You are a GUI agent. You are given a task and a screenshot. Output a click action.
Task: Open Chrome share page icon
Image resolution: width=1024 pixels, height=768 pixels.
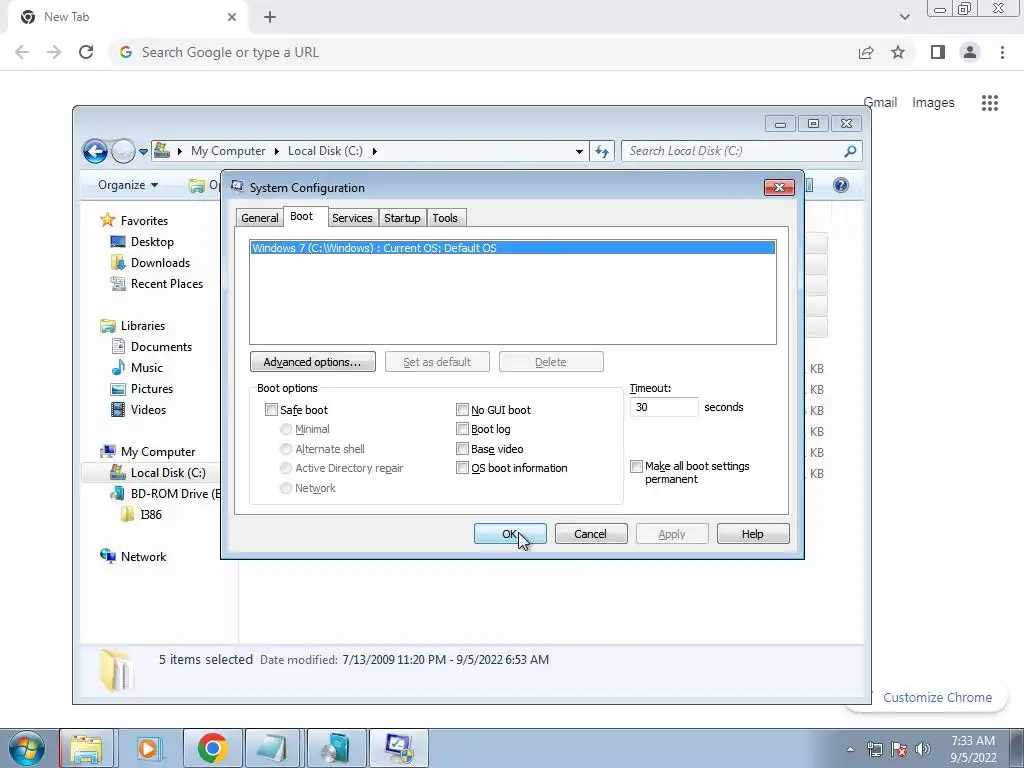[x=866, y=52]
